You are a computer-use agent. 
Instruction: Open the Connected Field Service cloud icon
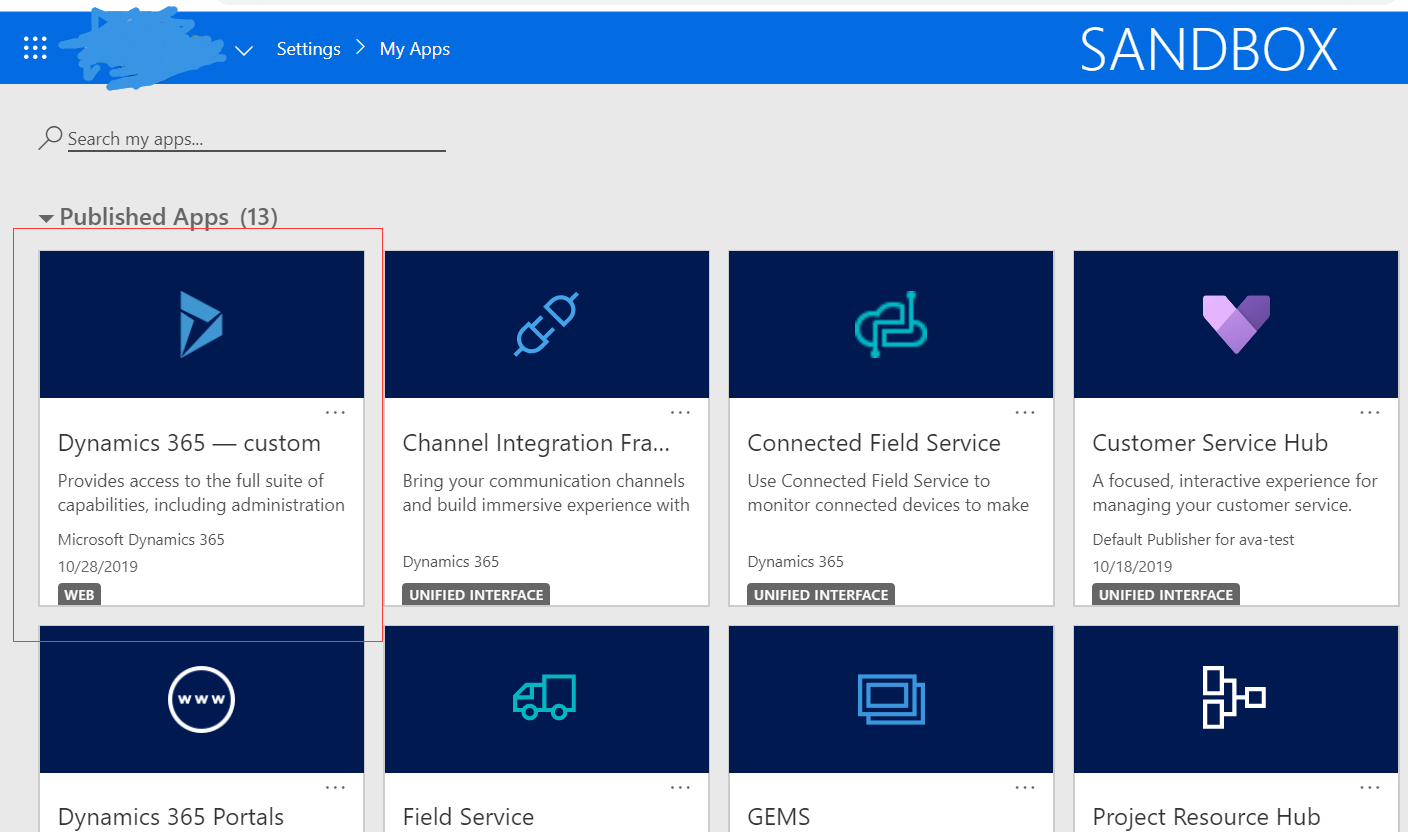891,324
